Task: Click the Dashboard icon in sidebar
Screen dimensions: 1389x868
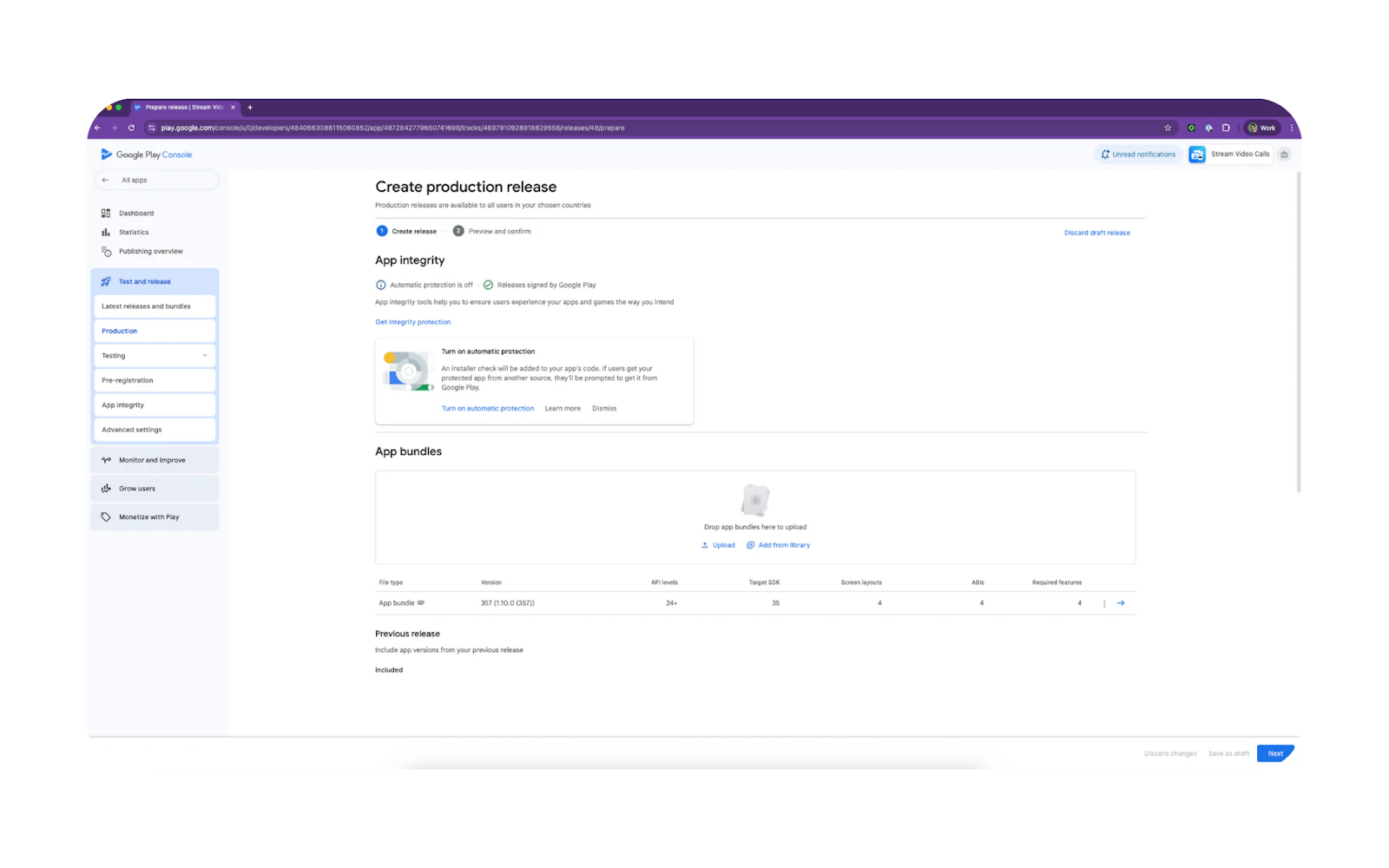Action: pyautogui.click(x=106, y=214)
